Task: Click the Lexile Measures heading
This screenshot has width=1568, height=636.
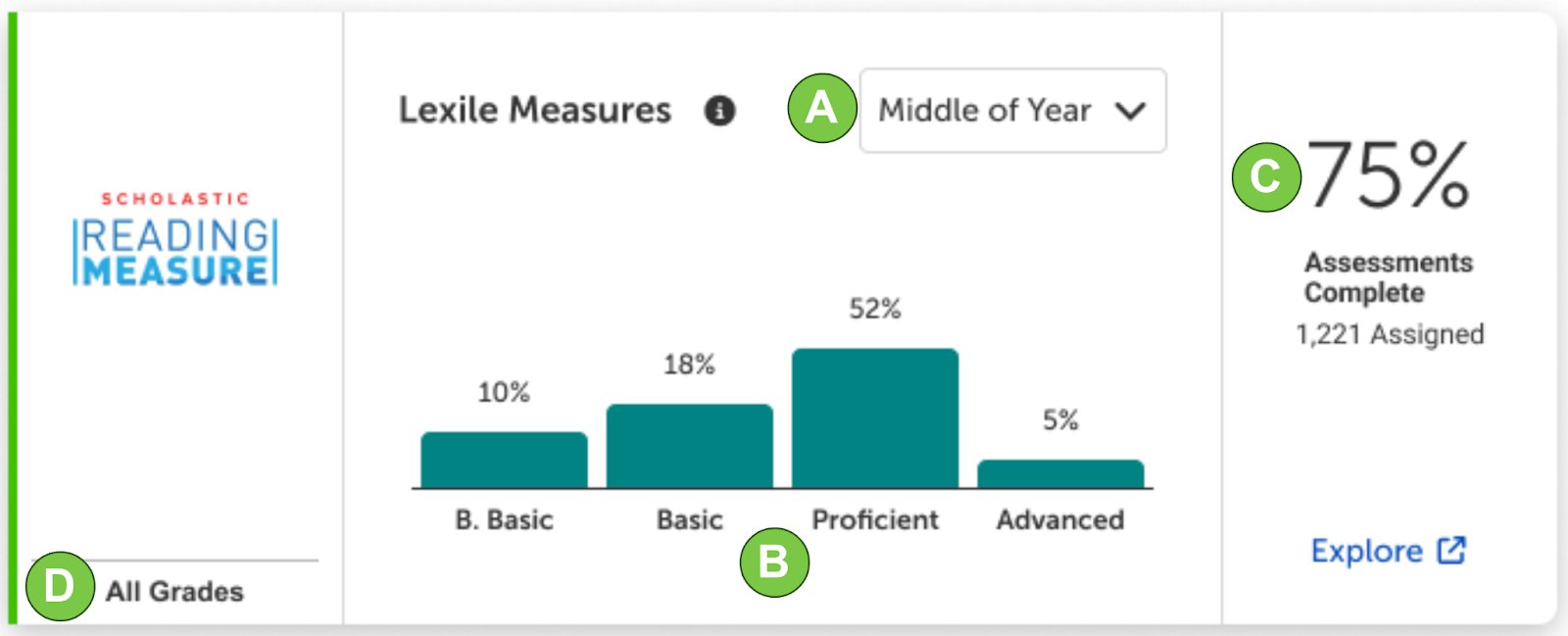Action: [535, 110]
